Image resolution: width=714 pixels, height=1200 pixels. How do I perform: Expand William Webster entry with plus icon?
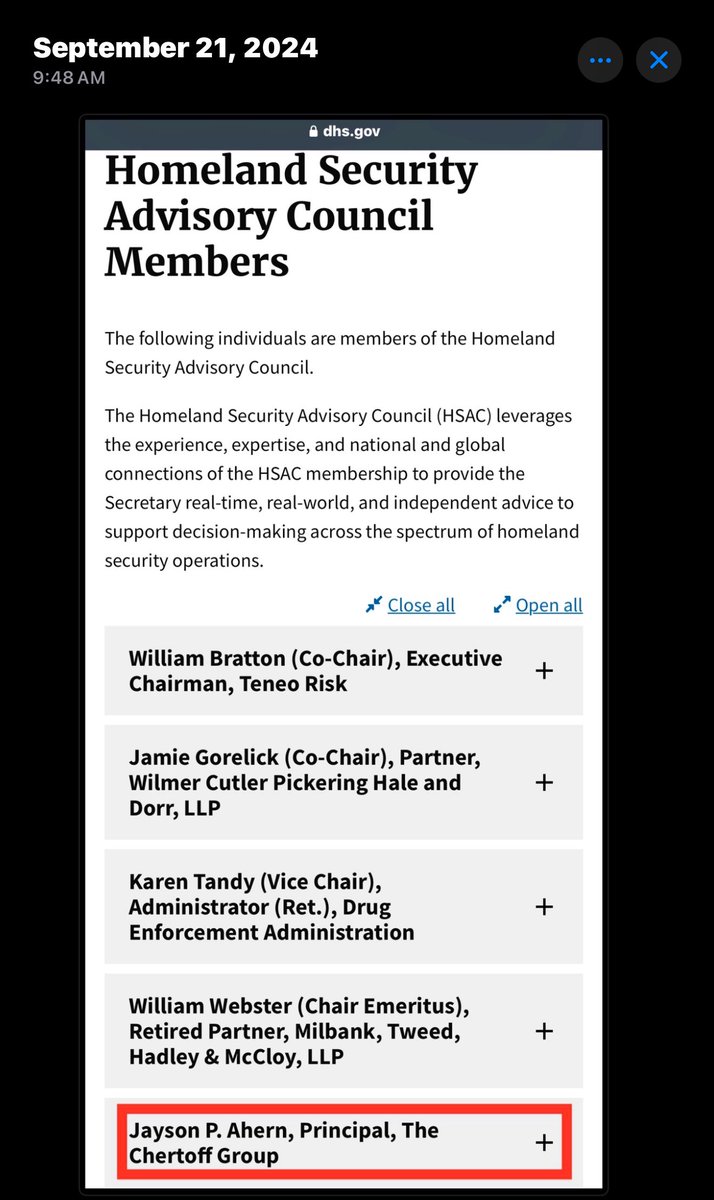544,1030
